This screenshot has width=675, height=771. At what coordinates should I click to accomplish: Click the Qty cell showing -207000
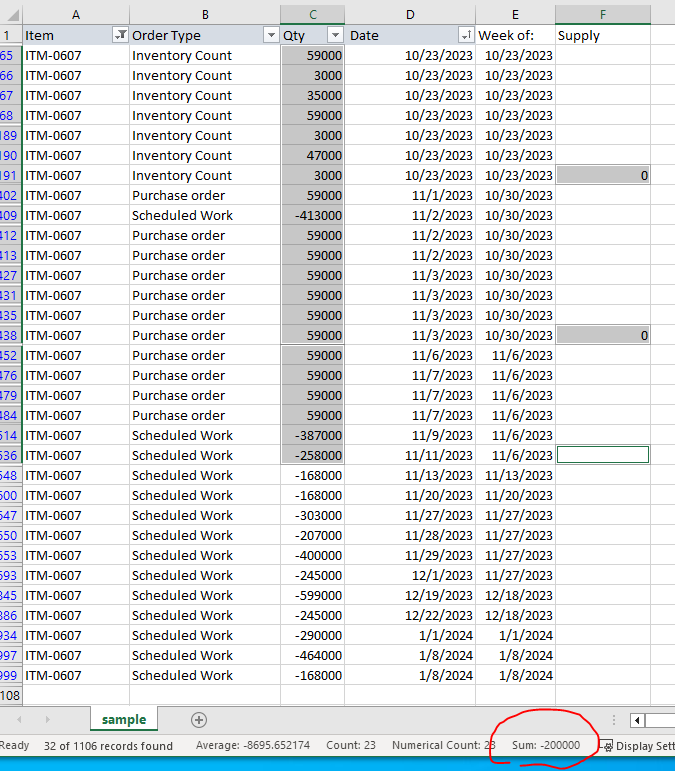click(313, 535)
